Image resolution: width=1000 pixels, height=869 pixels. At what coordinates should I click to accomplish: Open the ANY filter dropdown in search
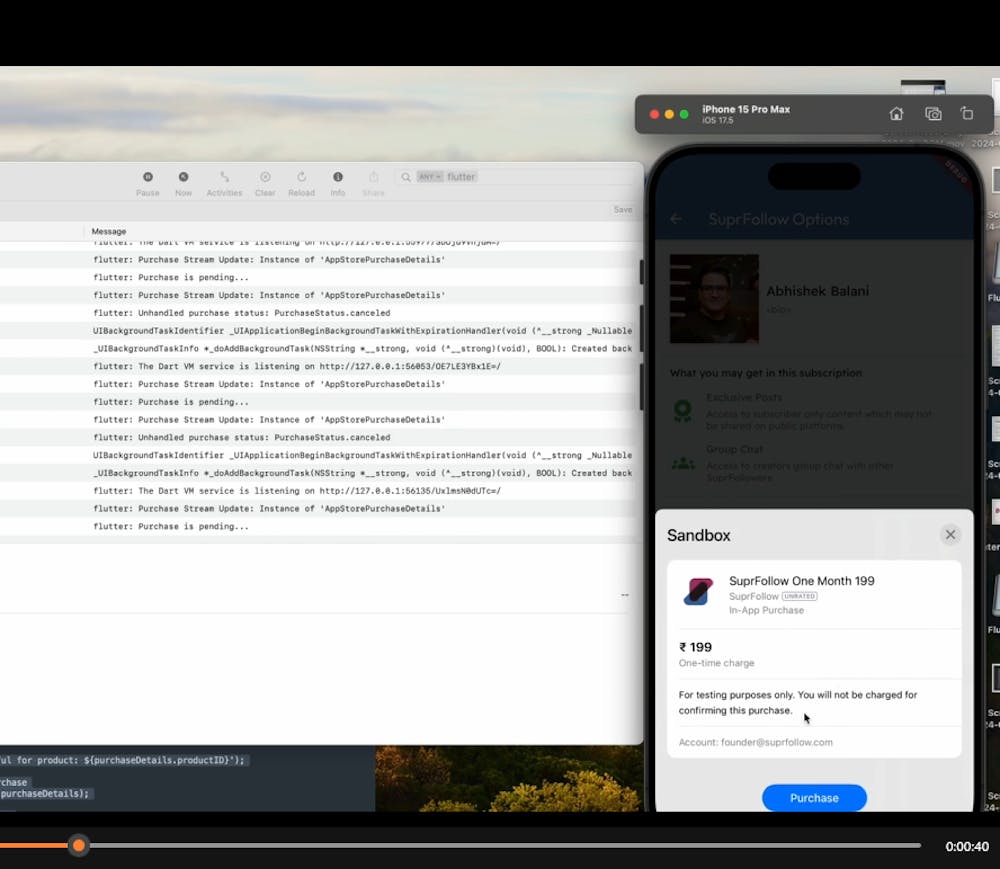[x=430, y=177]
